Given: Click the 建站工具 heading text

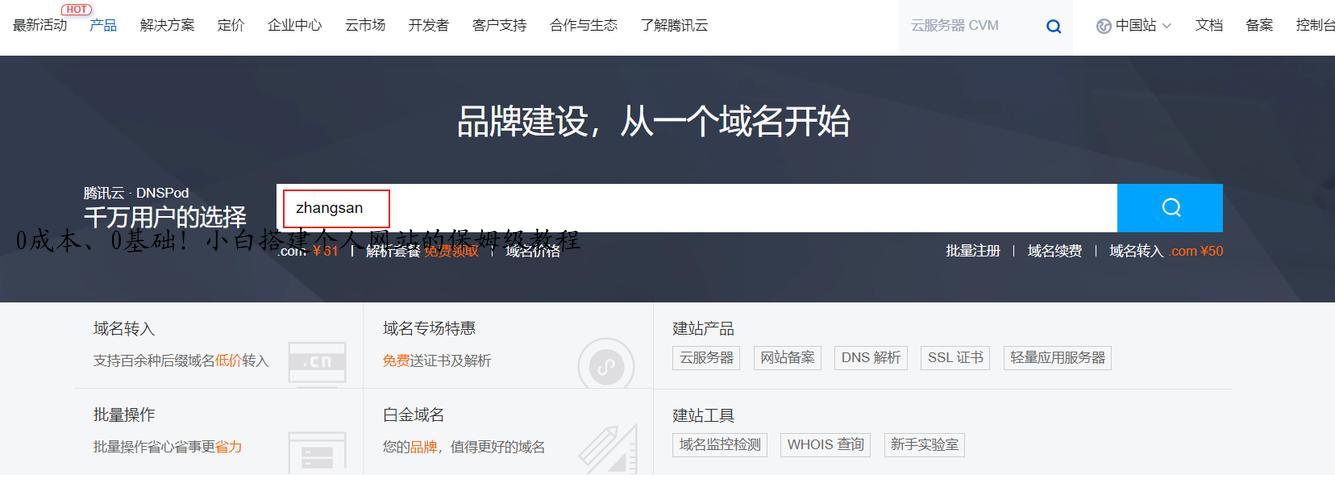Looking at the screenshot, I should (x=703, y=415).
